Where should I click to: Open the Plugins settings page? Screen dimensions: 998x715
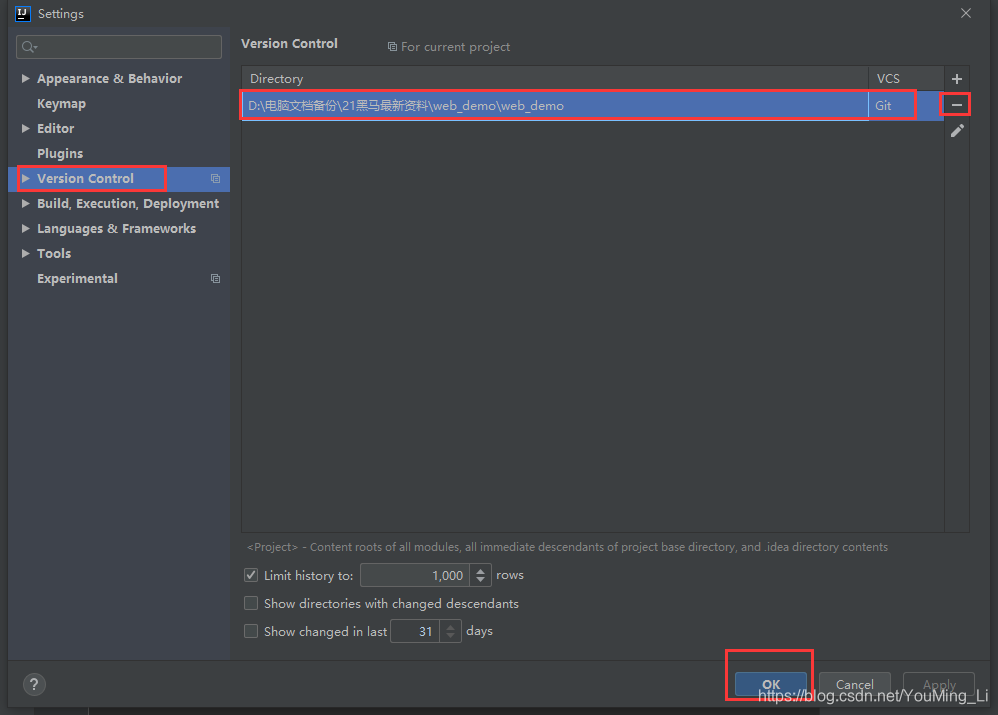(x=60, y=153)
